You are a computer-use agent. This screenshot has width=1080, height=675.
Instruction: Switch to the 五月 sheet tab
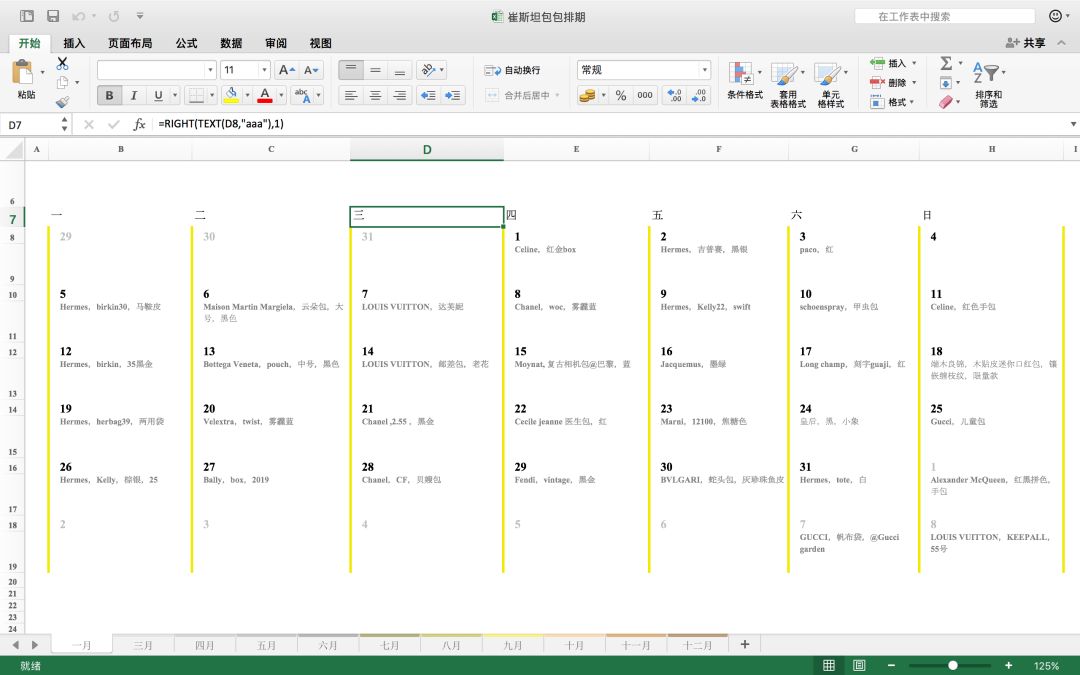(x=267, y=645)
